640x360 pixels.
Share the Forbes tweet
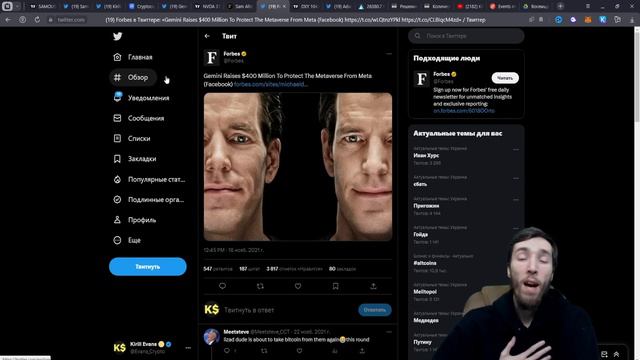click(373, 286)
